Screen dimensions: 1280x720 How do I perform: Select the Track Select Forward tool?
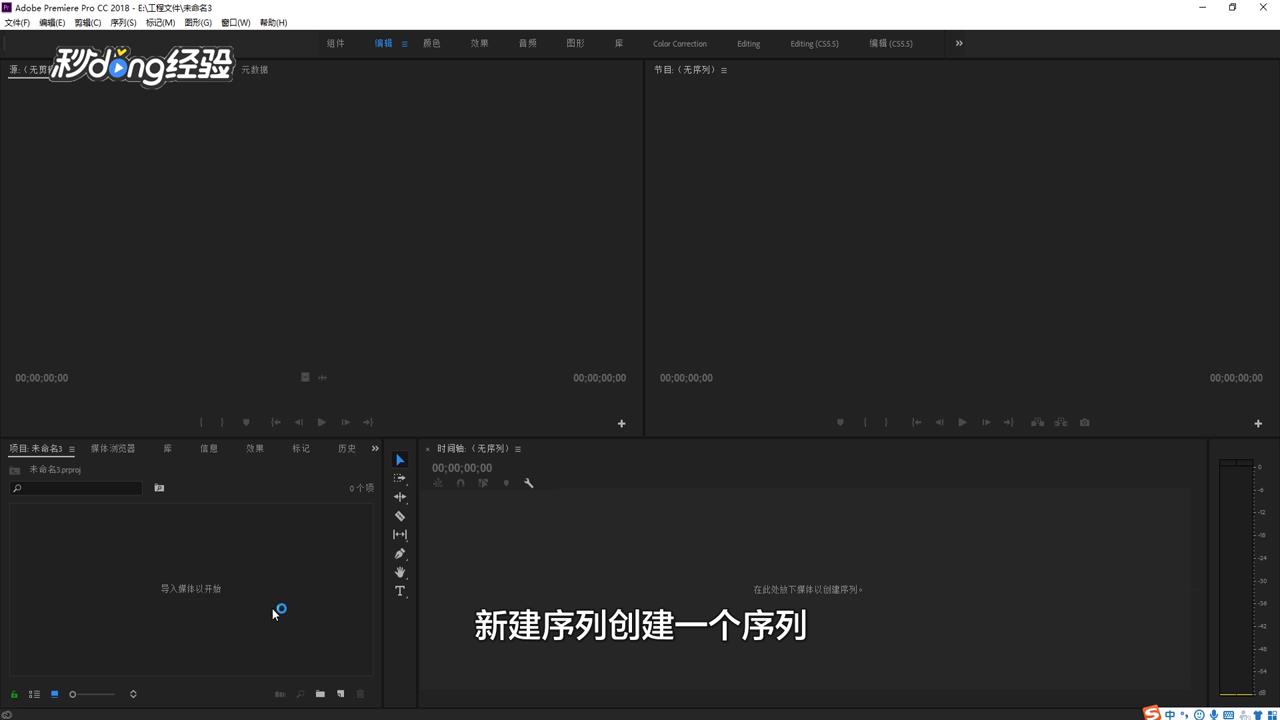coord(400,478)
